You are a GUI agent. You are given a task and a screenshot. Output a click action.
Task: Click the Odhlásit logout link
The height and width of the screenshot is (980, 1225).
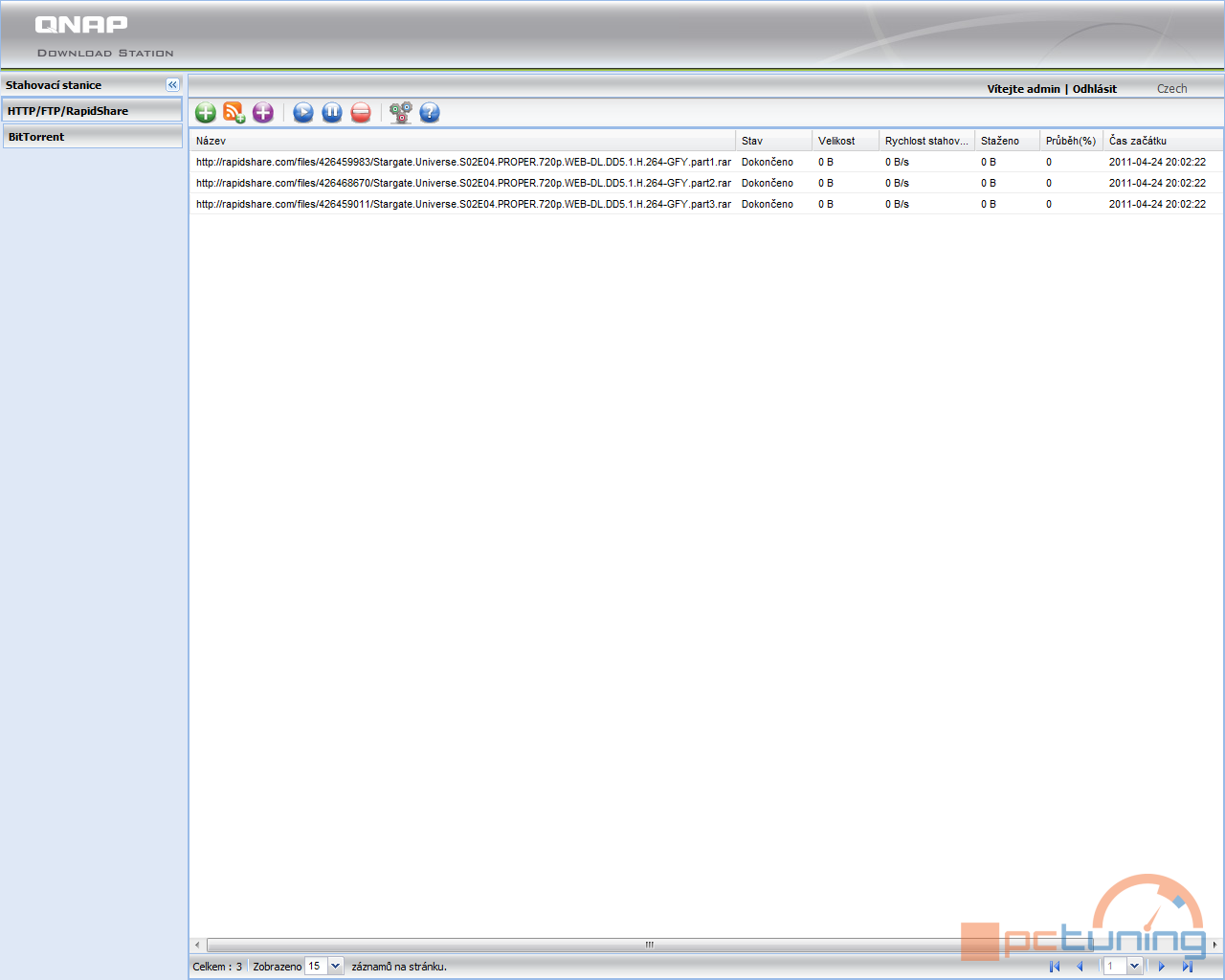pyautogui.click(x=1095, y=89)
